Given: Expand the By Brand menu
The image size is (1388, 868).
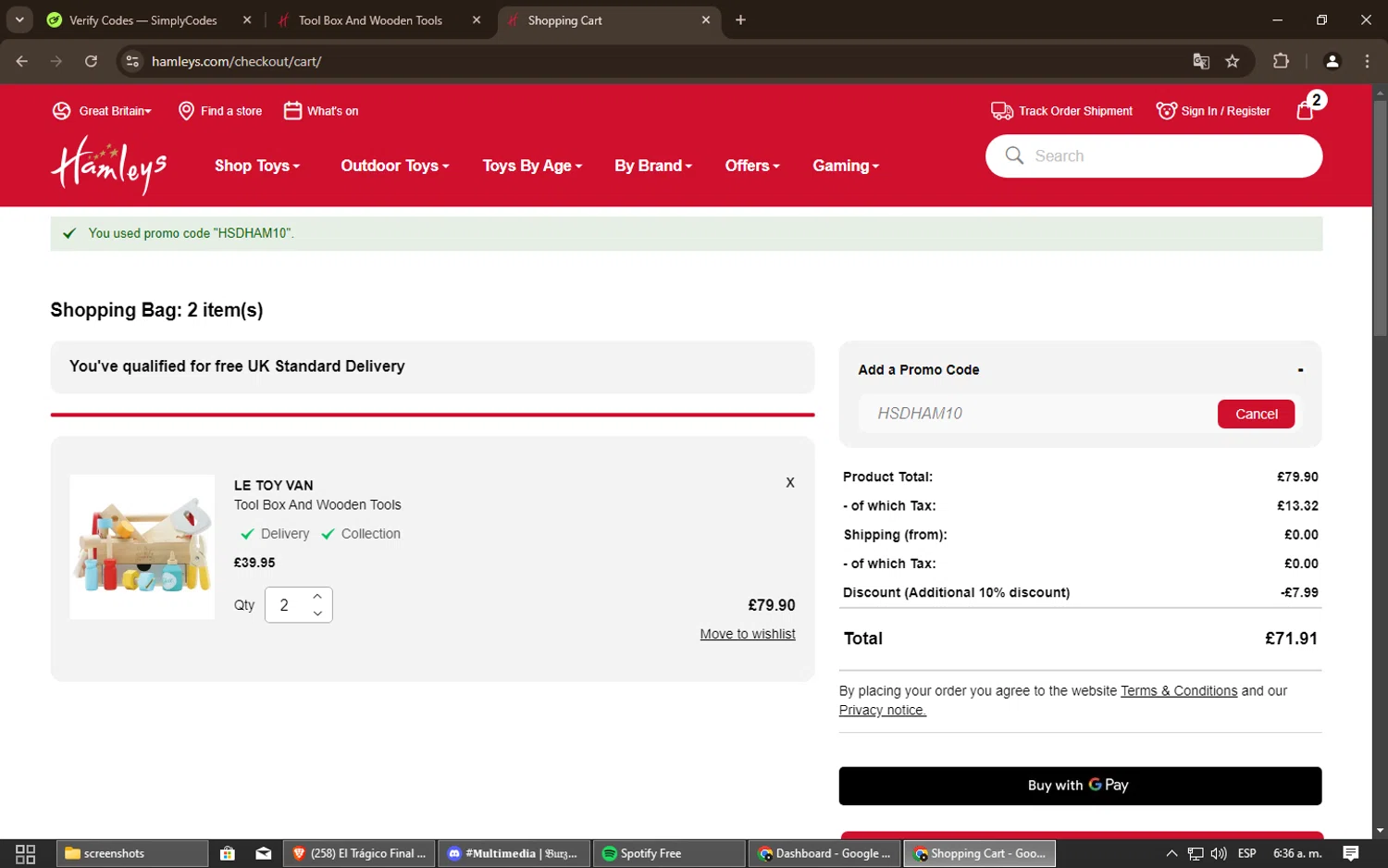Looking at the screenshot, I should pos(653,166).
